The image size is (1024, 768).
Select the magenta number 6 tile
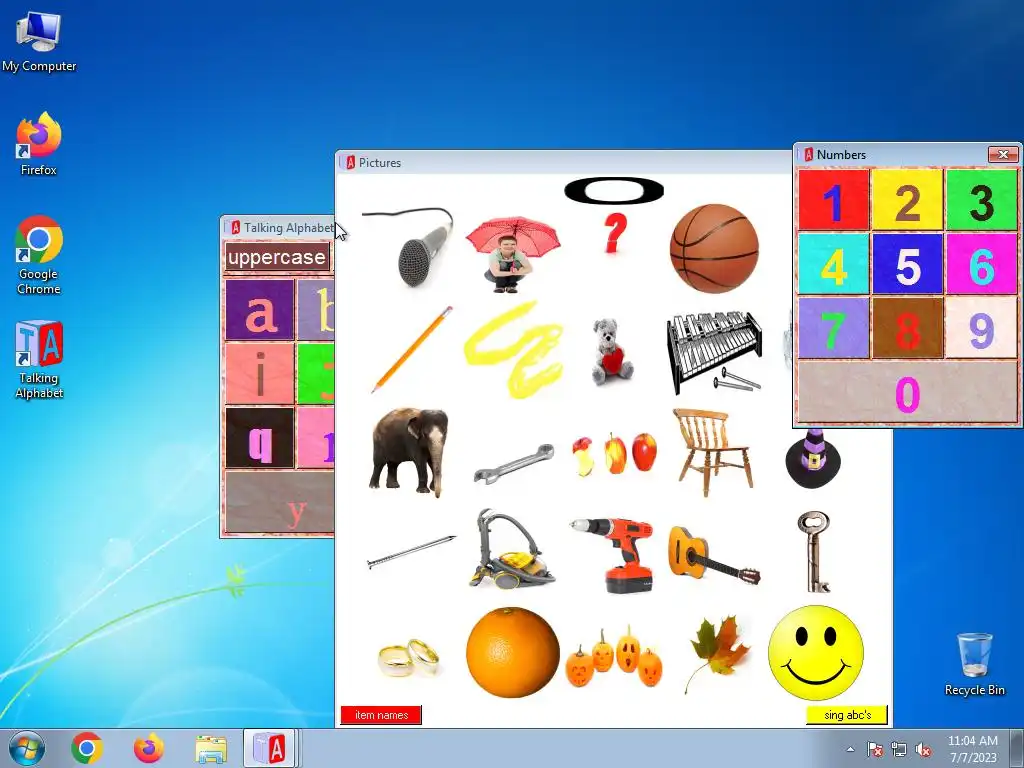click(982, 264)
